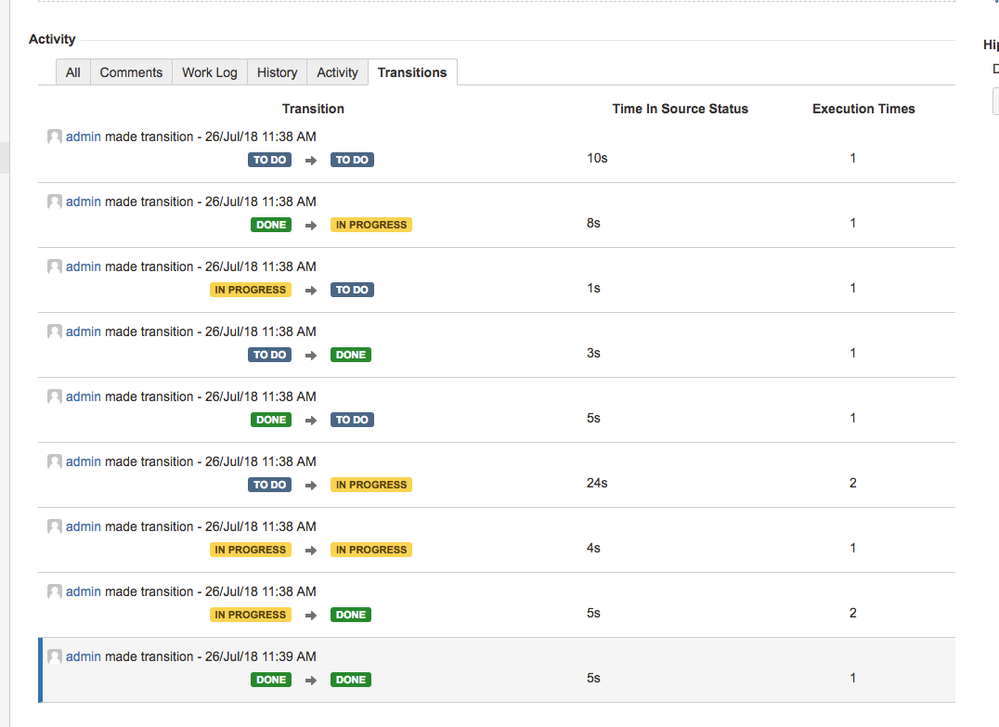Click arrow icon in the 24s row

(310, 486)
